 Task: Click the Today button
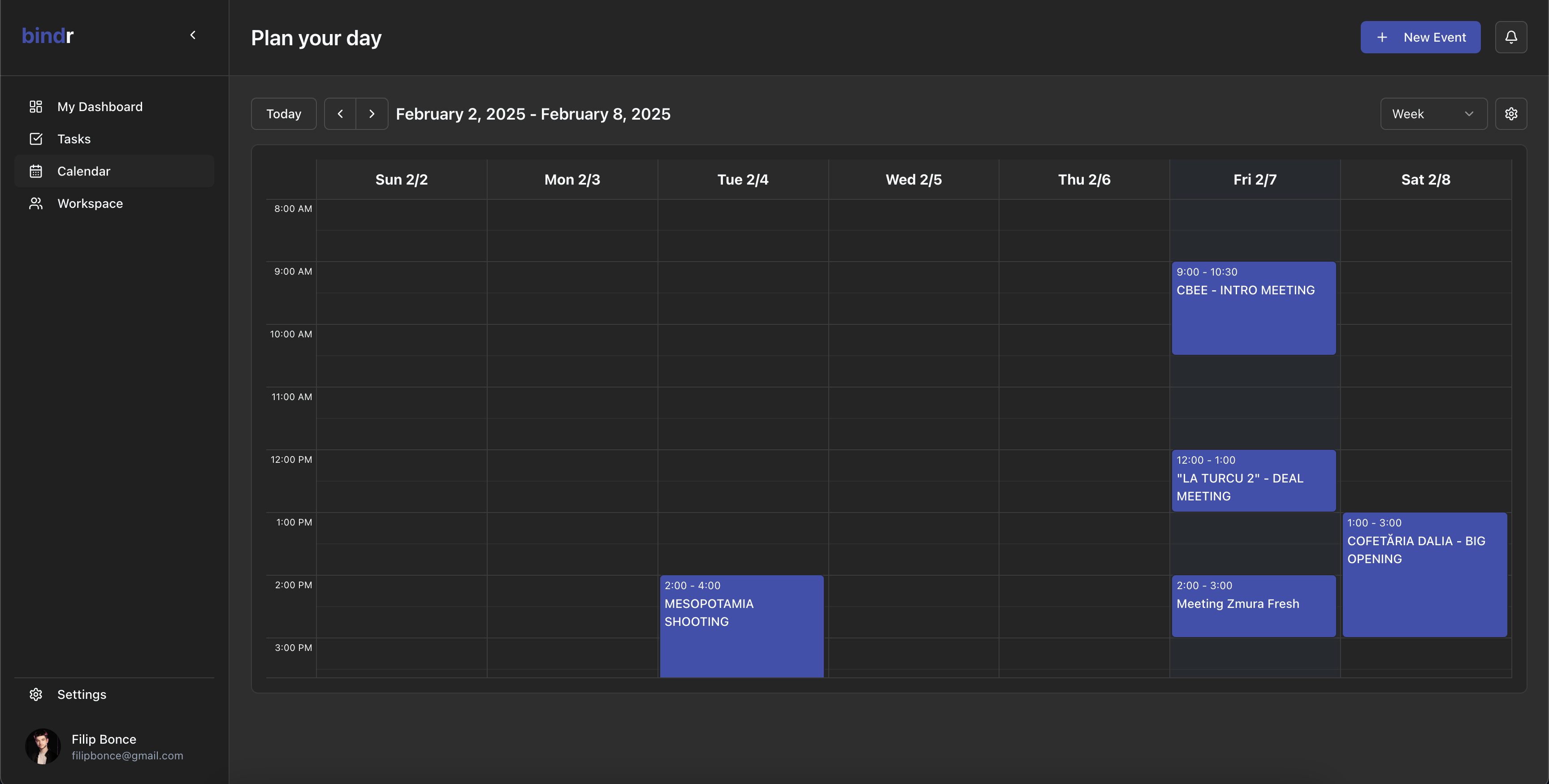[x=284, y=114]
